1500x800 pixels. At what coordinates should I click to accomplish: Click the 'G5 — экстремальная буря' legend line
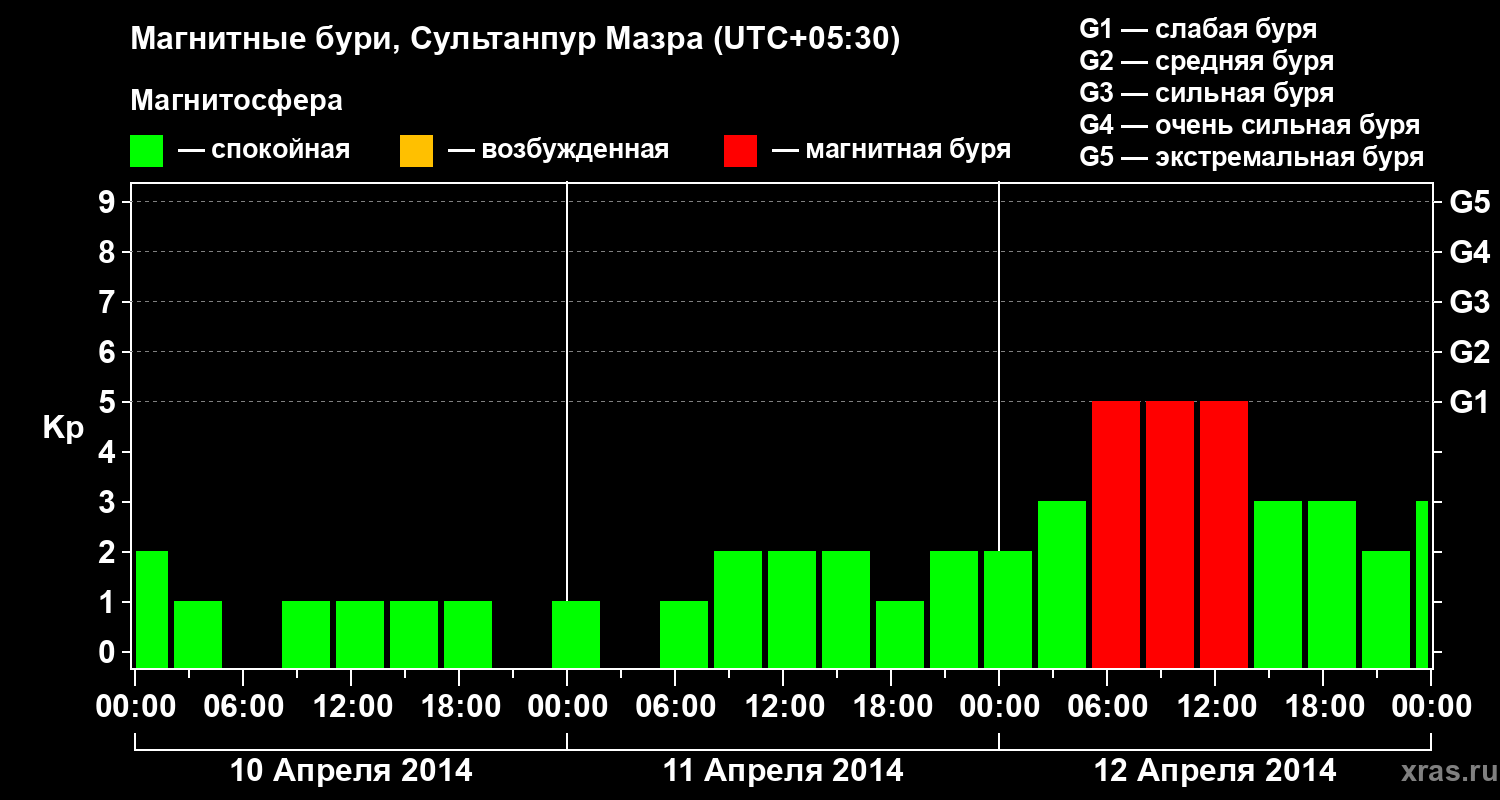(x=1252, y=157)
